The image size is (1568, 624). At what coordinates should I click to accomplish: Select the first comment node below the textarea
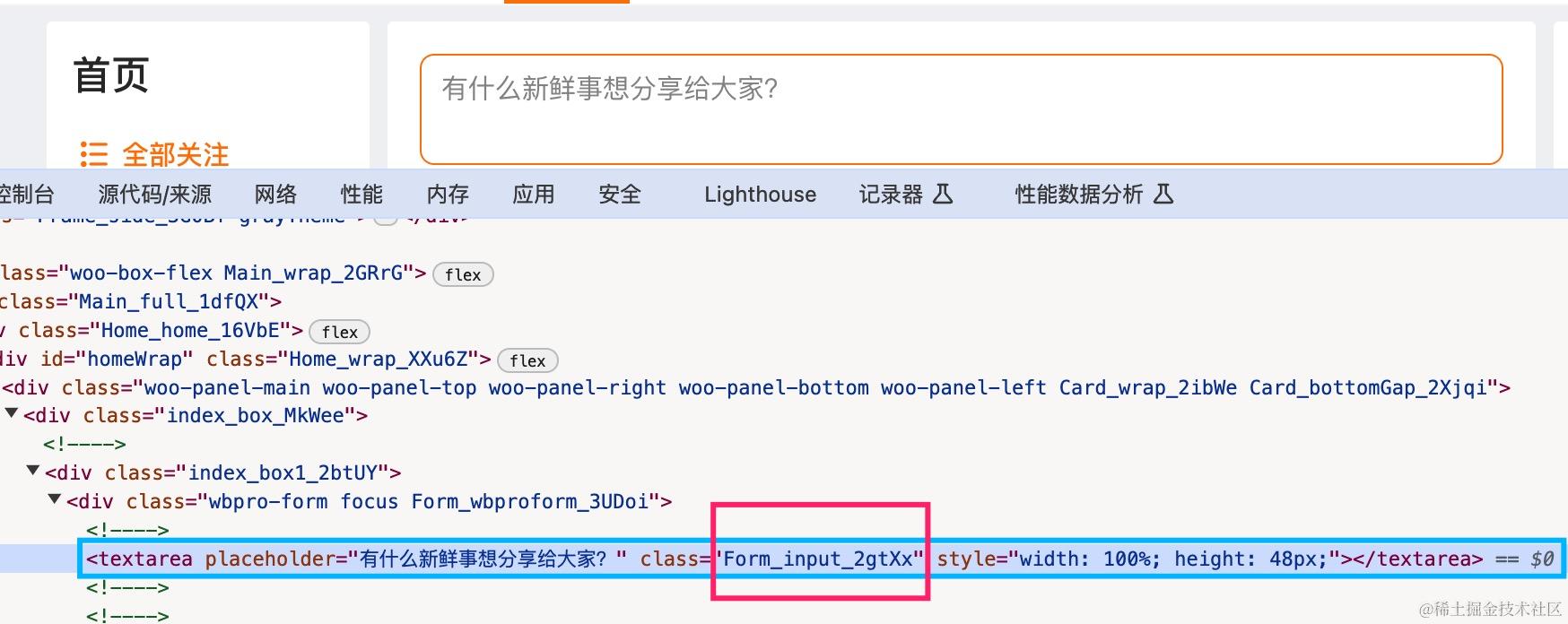coord(127,587)
